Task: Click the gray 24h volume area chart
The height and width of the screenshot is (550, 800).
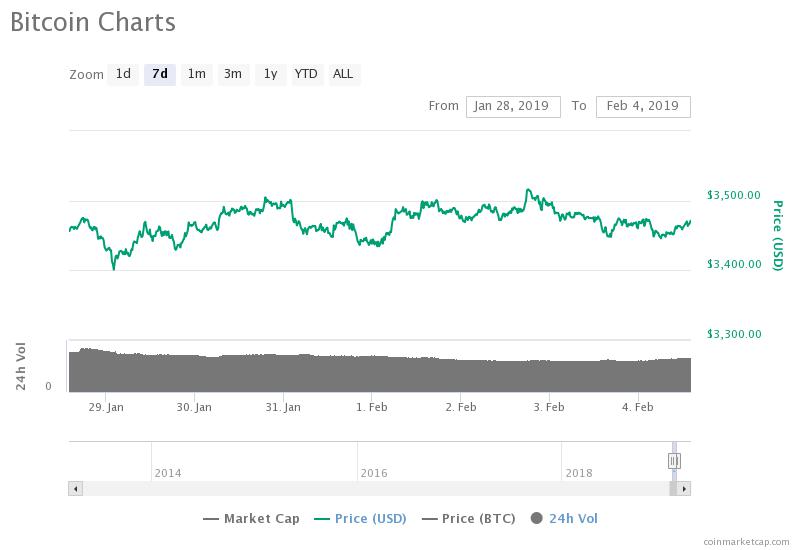Action: 380,372
